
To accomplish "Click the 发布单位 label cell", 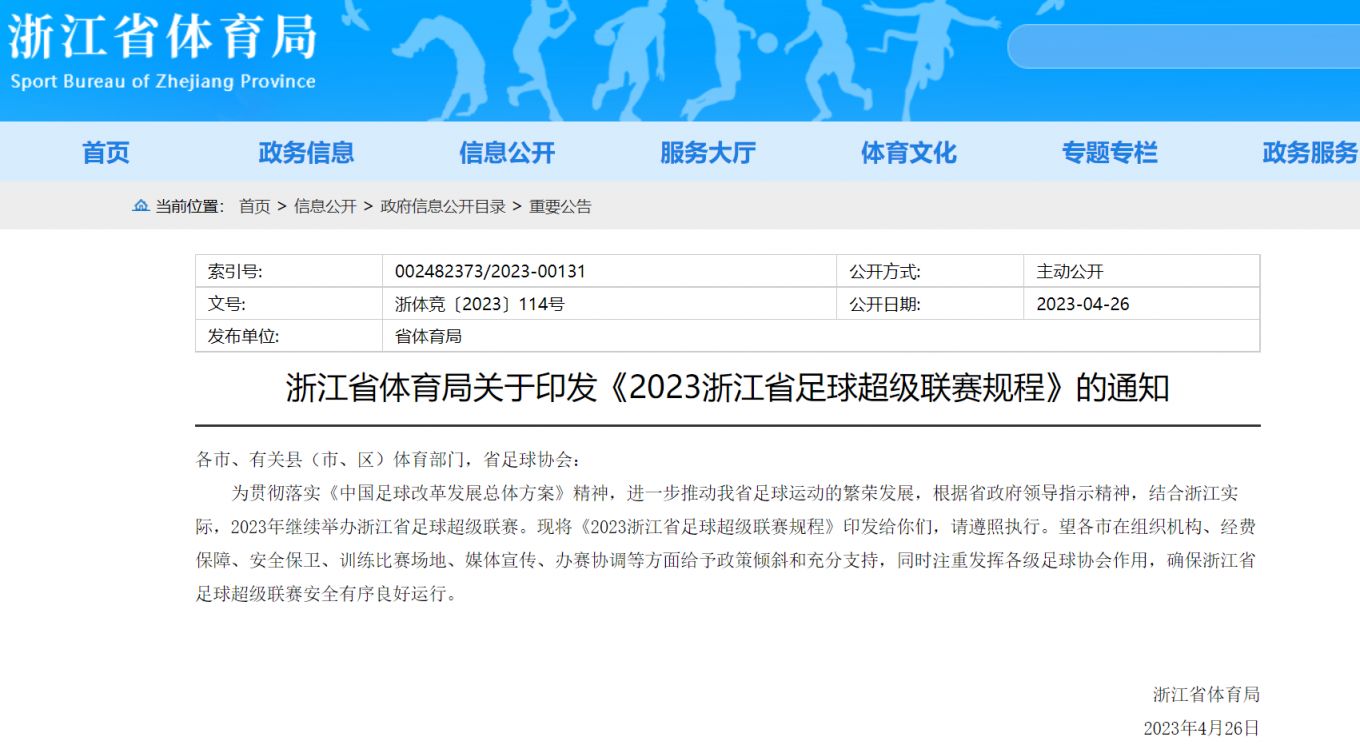I will [289, 336].
